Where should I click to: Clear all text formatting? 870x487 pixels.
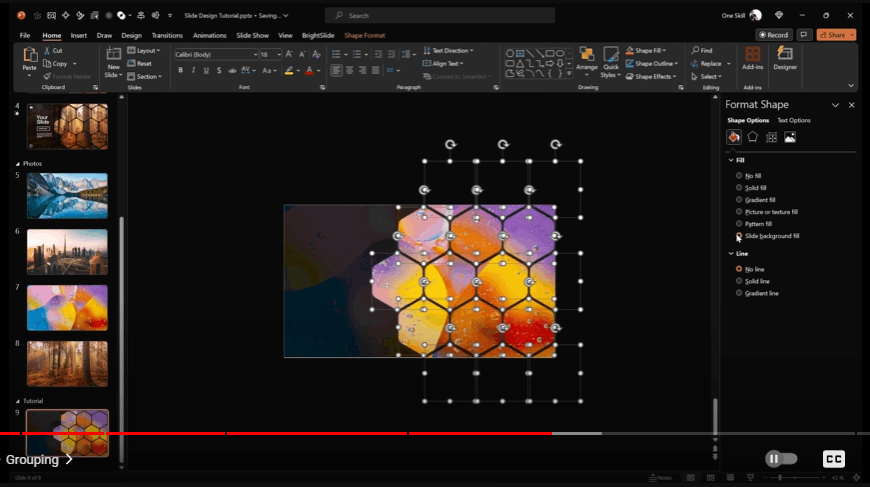pyautogui.click(x=316, y=54)
